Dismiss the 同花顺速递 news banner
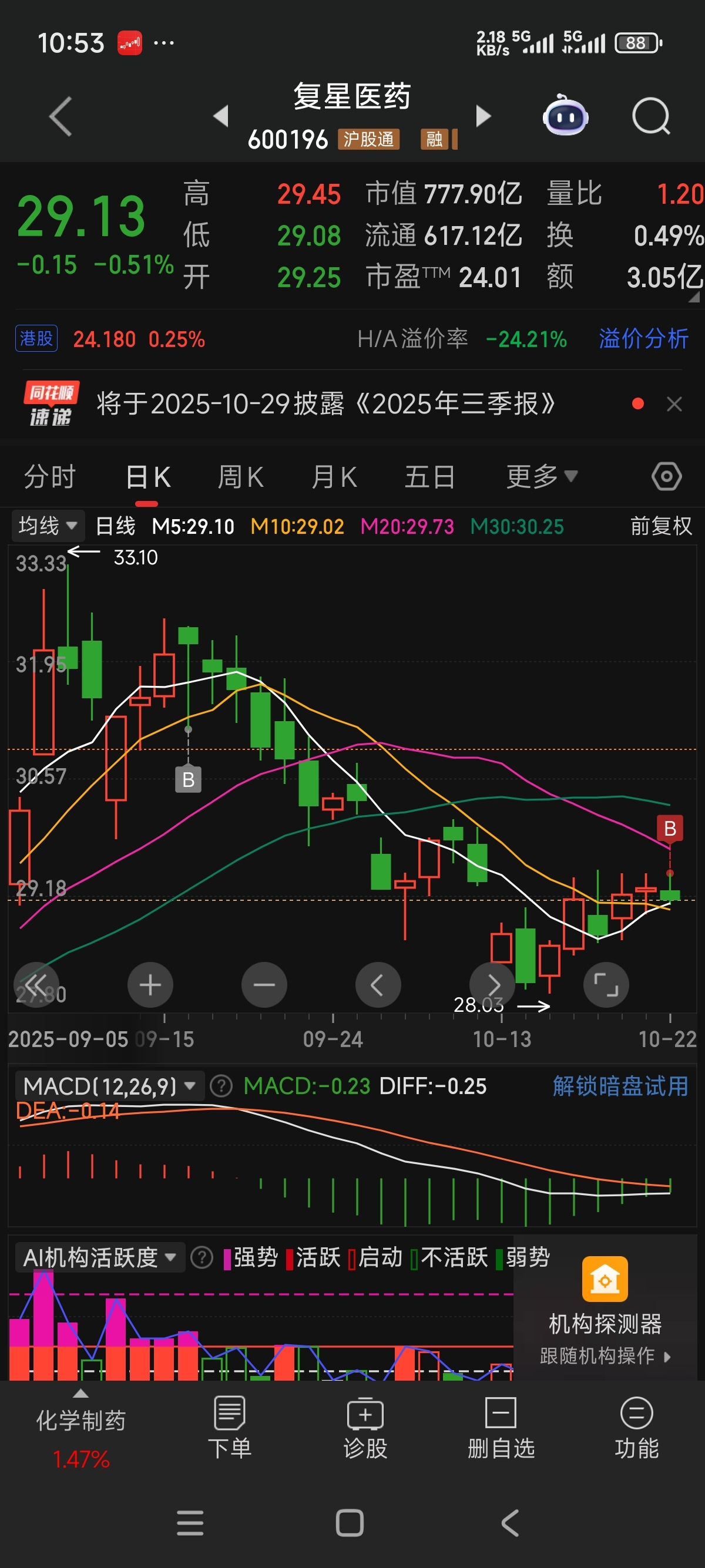Image resolution: width=705 pixels, height=1568 pixels. [674, 403]
